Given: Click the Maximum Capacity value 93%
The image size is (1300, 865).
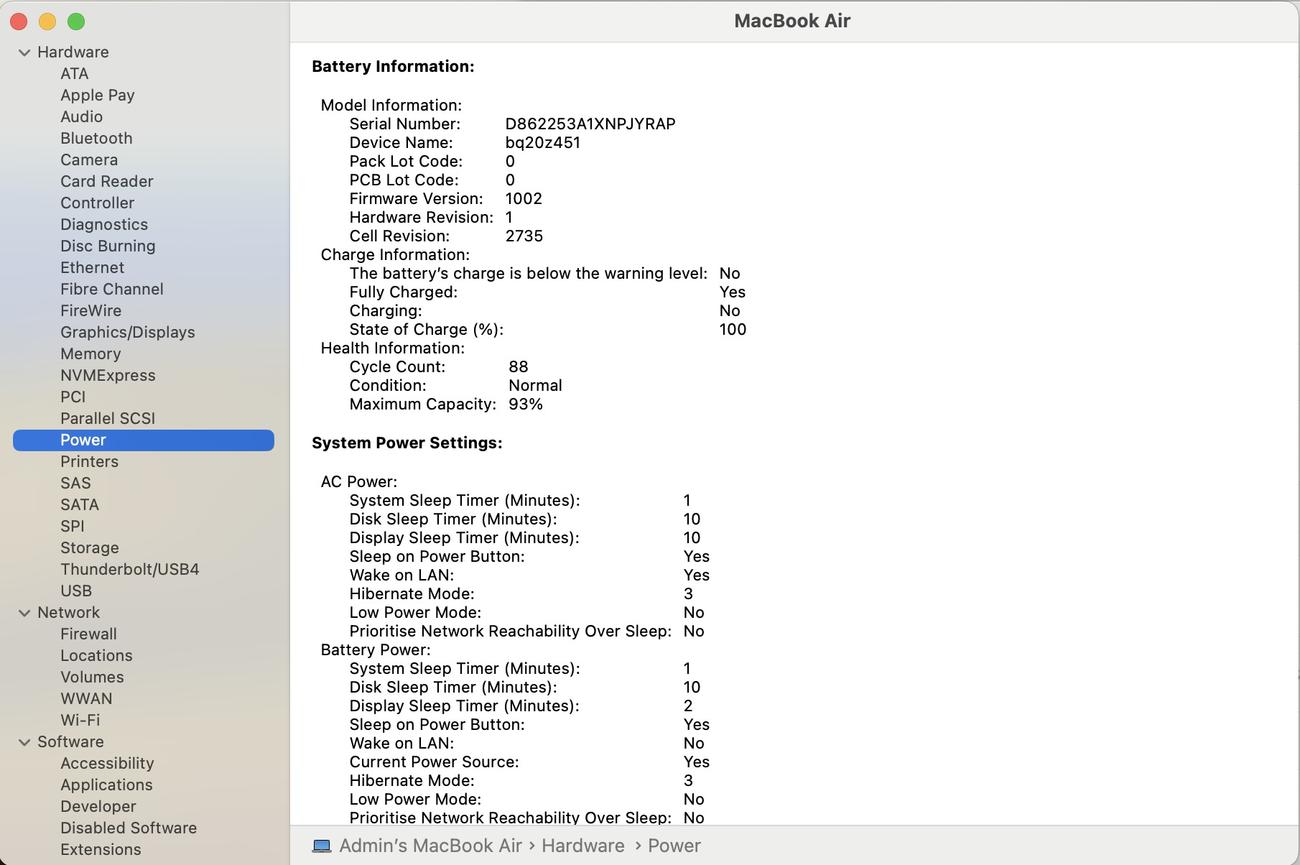Looking at the screenshot, I should [525, 405].
